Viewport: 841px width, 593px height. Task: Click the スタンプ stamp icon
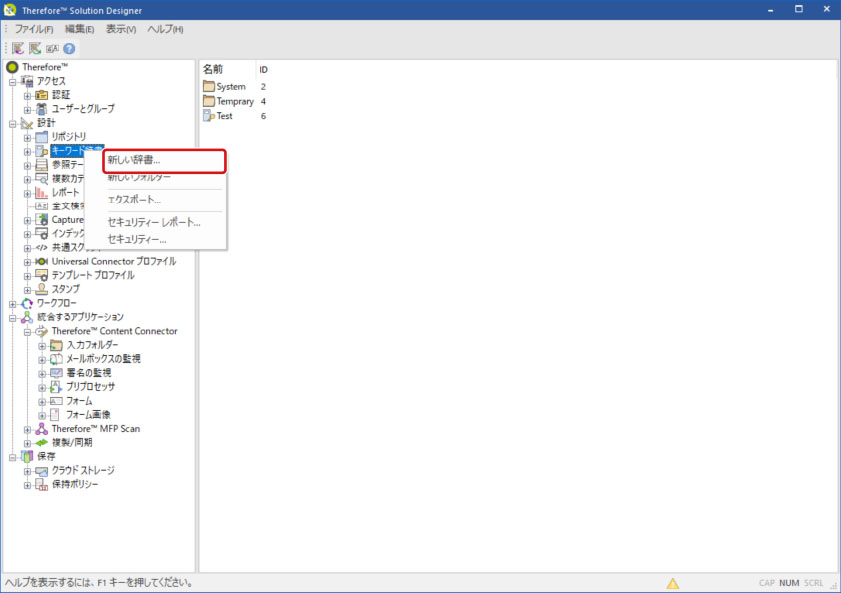pos(42,289)
